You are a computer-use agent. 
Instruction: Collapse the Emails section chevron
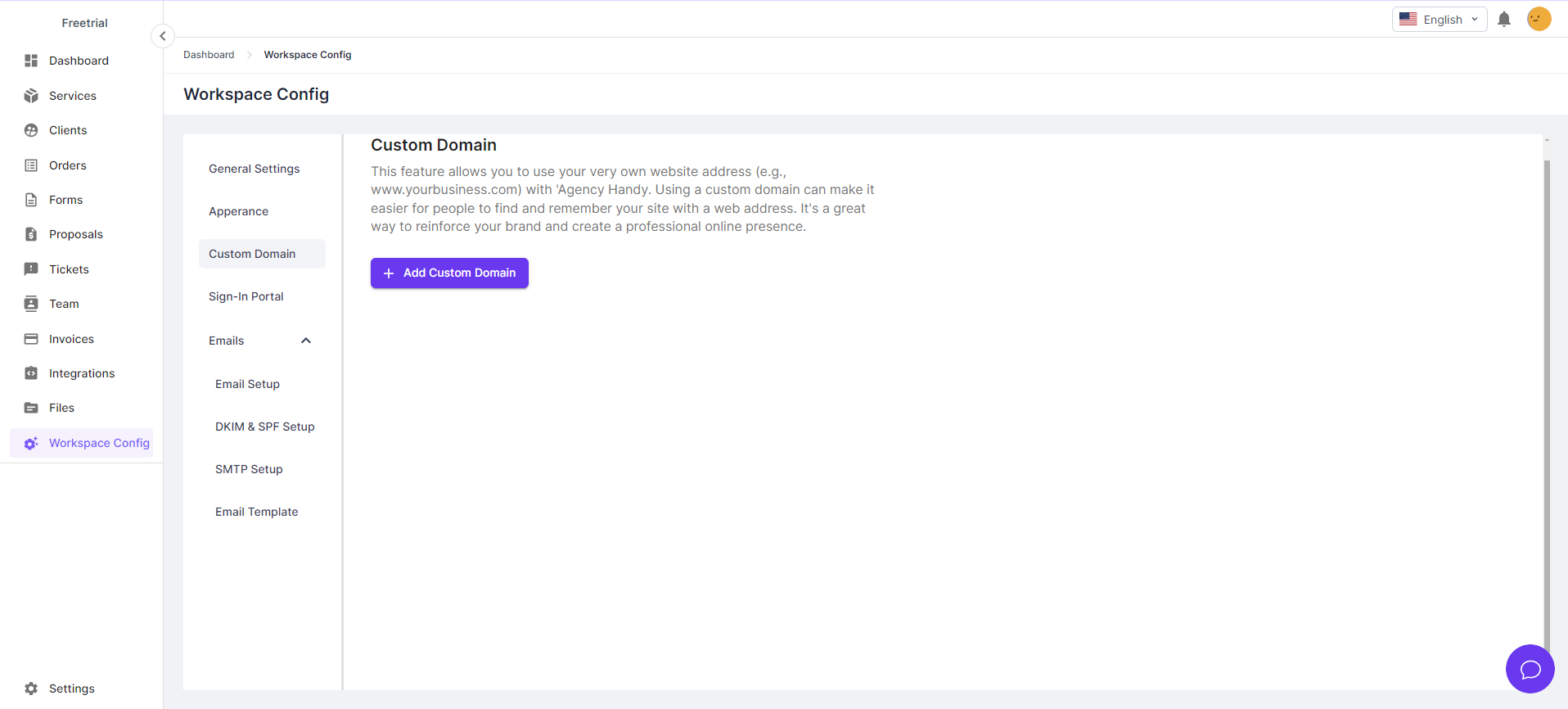tap(306, 341)
